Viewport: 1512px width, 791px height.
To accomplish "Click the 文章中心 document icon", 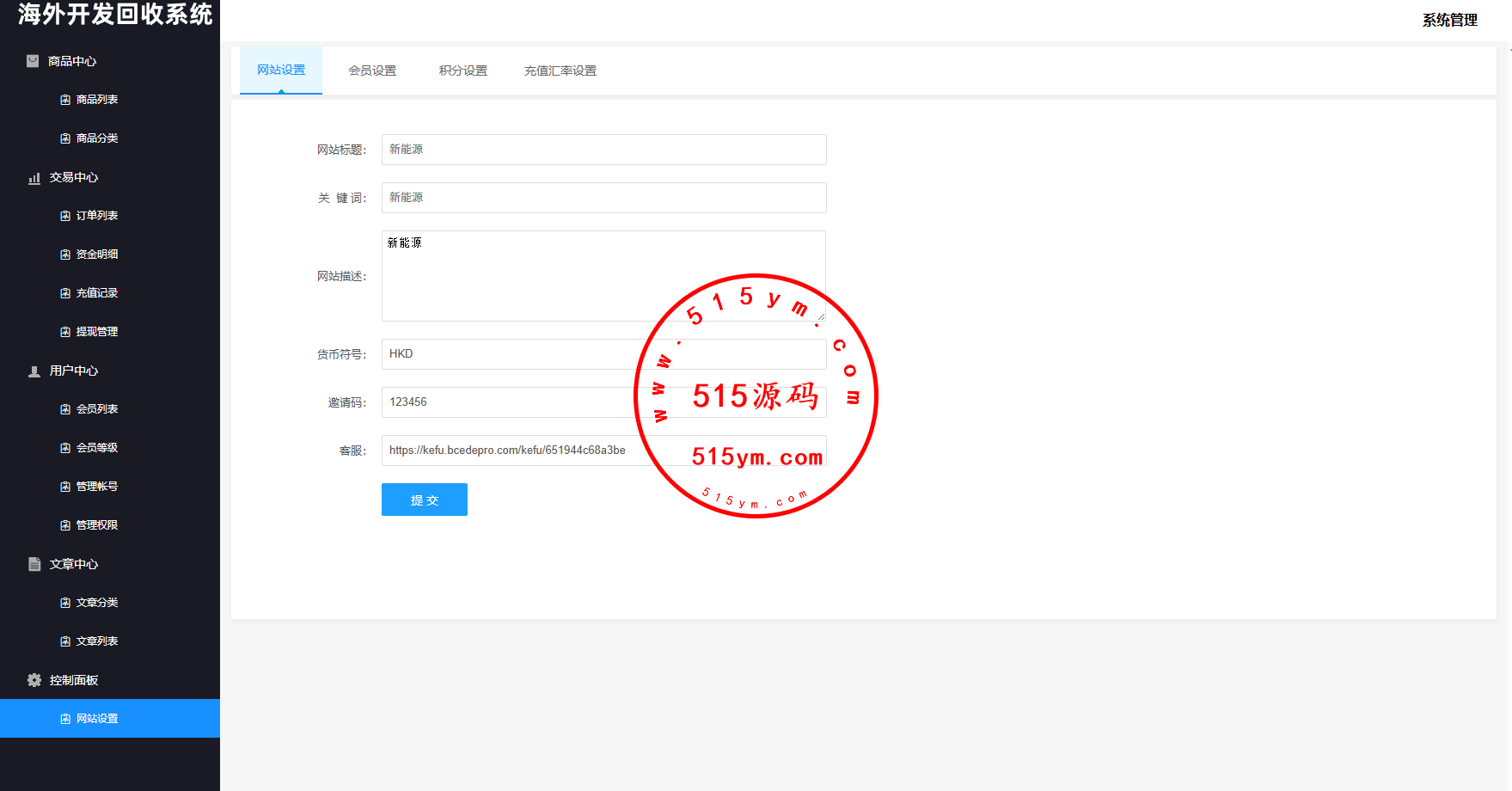I will tap(34, 564).
